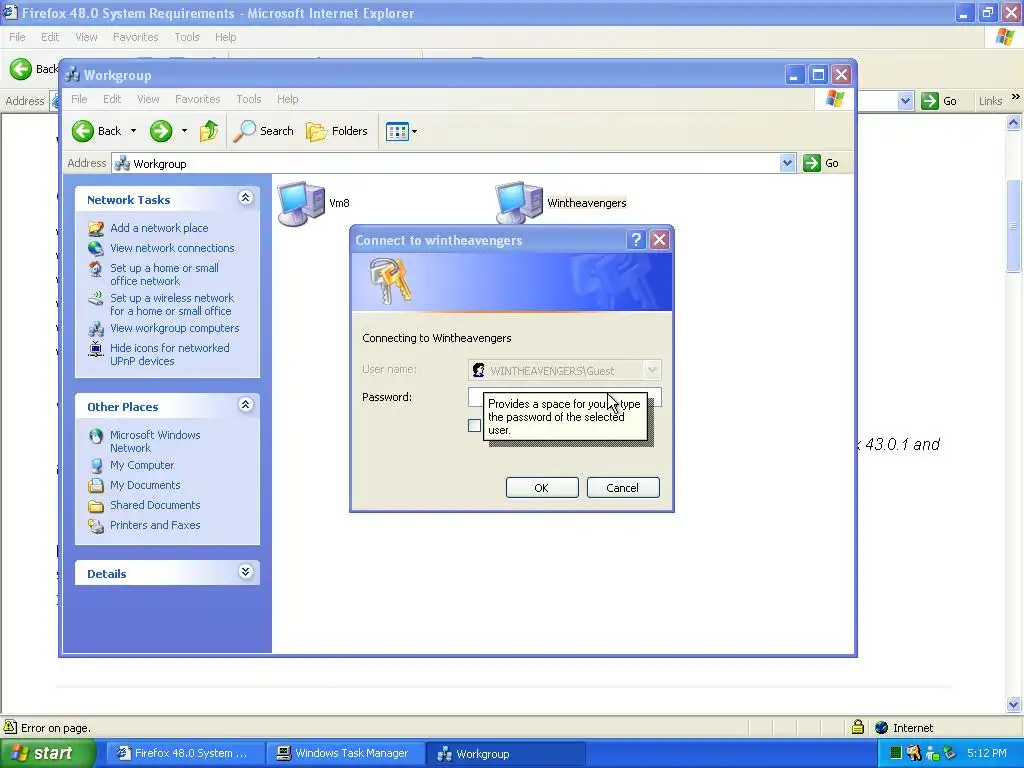1024x768 pixels.
Task: Expand the Details panel
Action: point(246,571)
